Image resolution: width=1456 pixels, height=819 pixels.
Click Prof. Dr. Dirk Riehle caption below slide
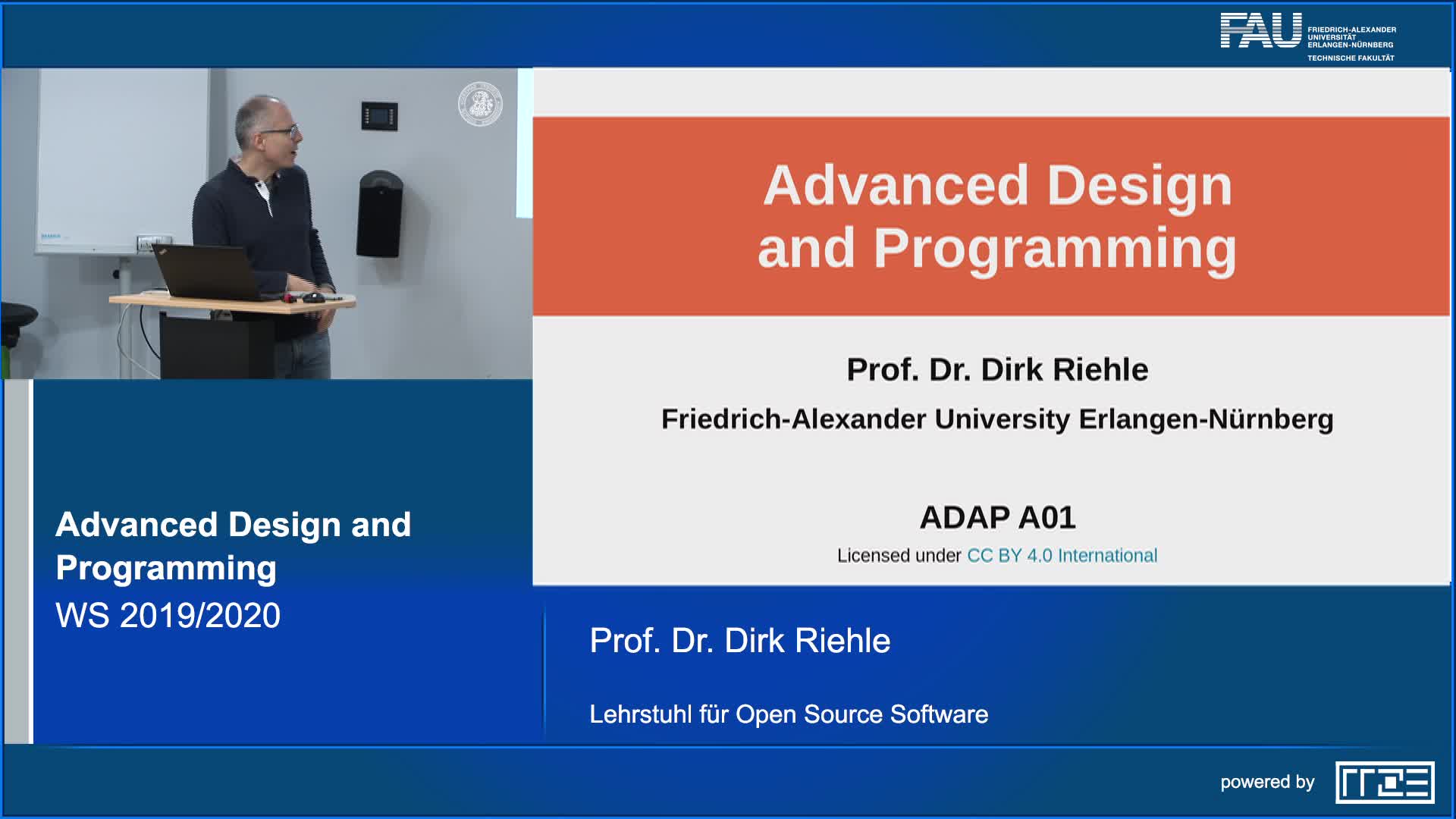[x=739, y=641]
